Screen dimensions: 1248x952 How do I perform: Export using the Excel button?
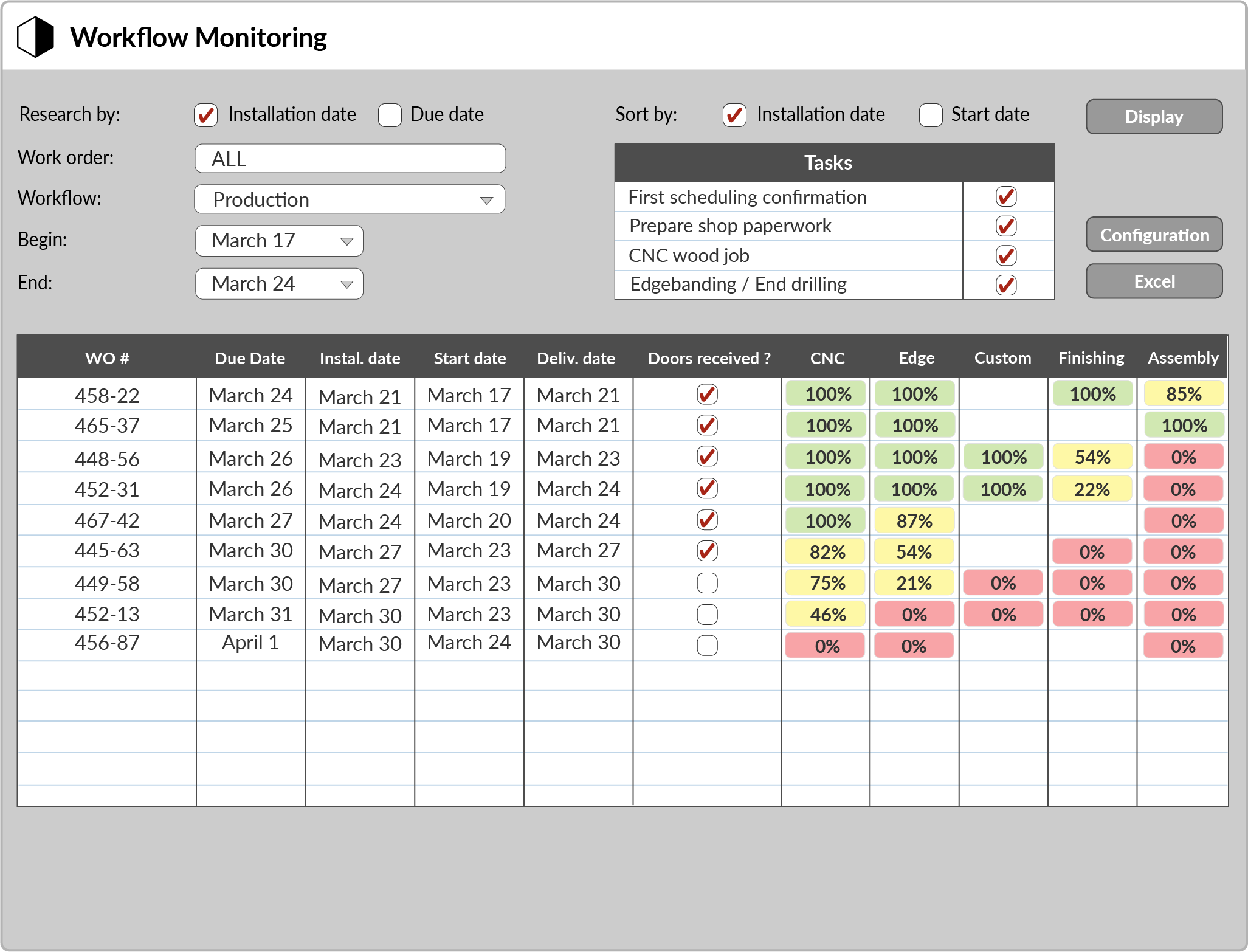1154,281
